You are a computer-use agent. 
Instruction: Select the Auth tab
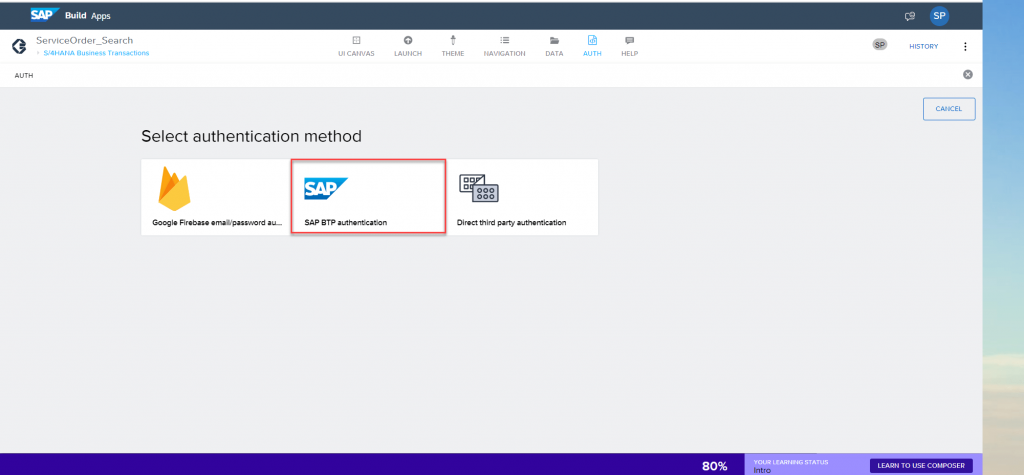point(592,46)
